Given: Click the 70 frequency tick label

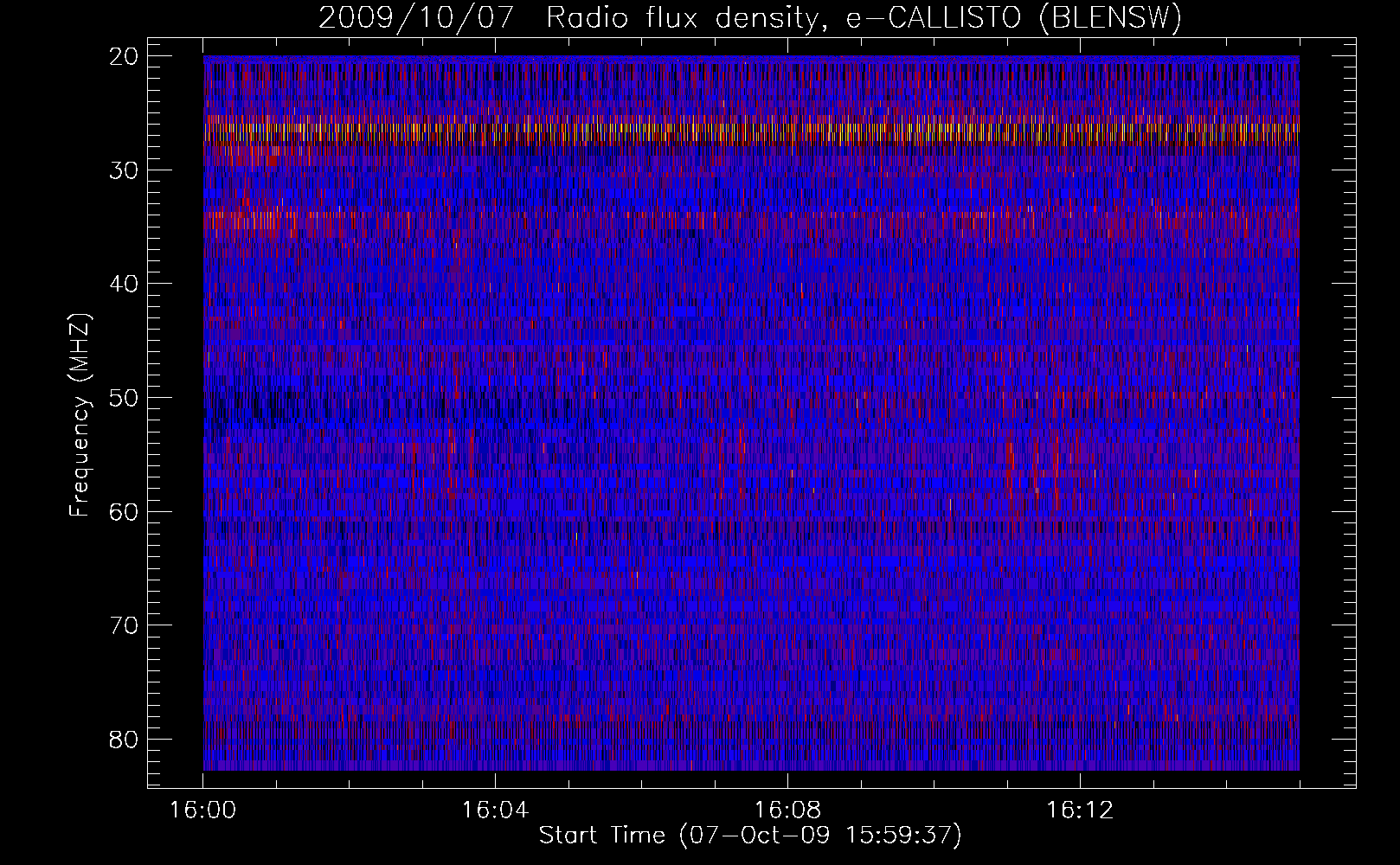Looking at the screenshot, I should [x=125, y=625].
